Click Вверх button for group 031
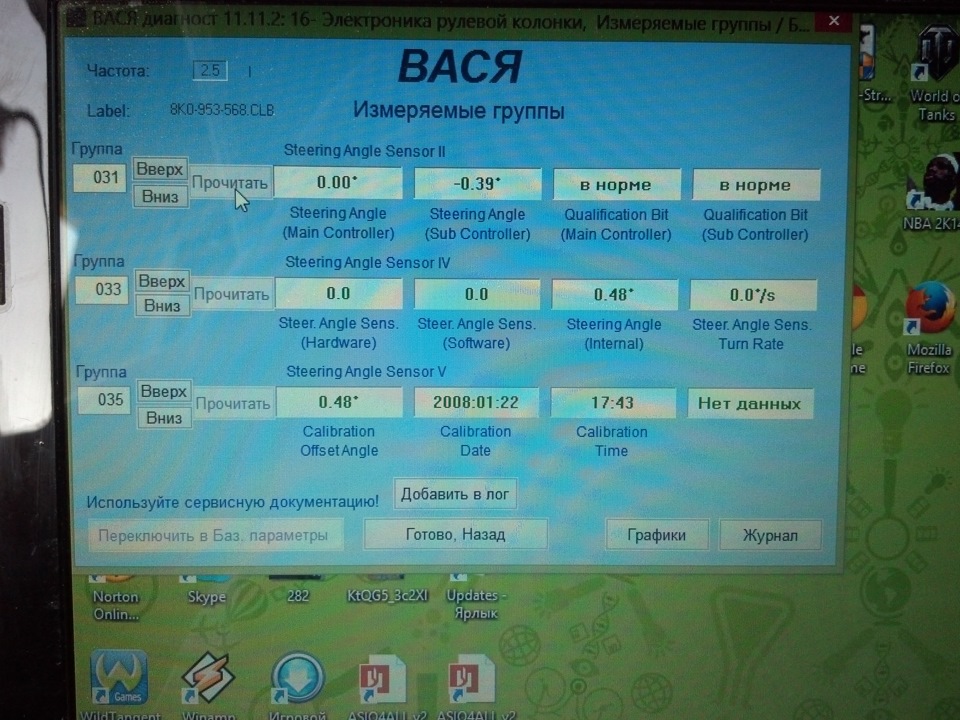The height and width of the screenshot is (720, 960). click(x=160, y=170)
